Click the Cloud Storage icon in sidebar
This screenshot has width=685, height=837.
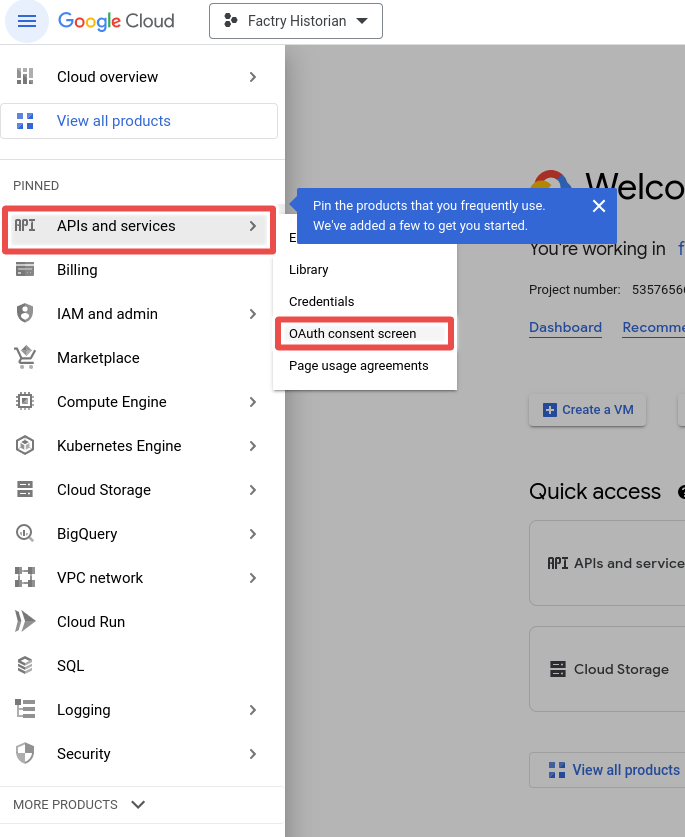tap(25, 489)
